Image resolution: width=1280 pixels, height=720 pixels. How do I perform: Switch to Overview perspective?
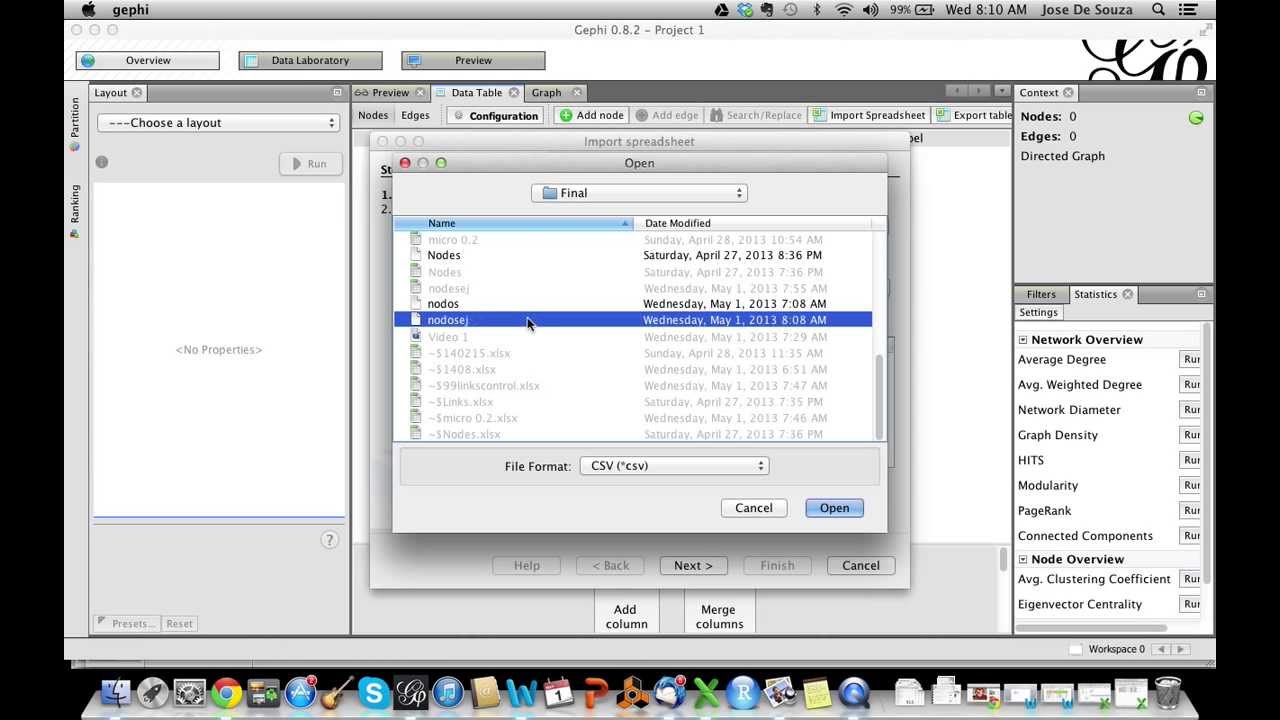pos(148,61)
